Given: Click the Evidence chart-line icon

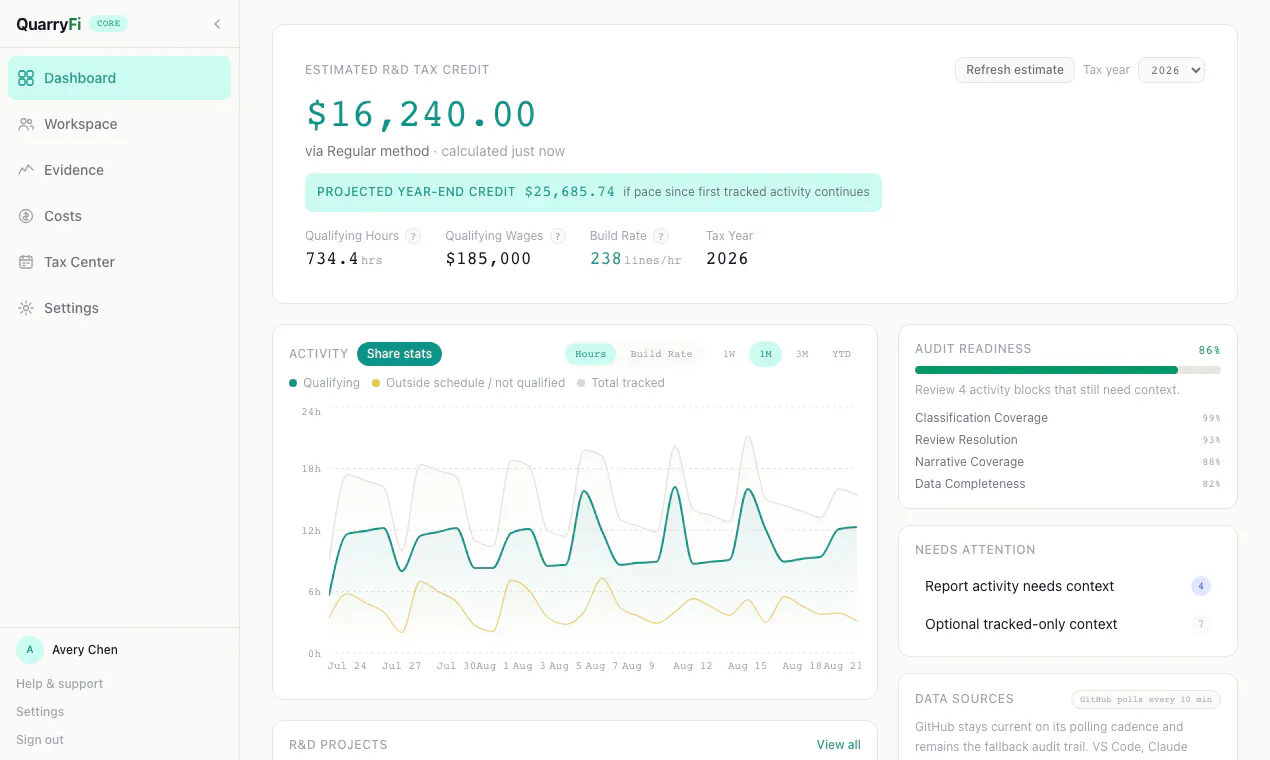Looking at the screenshot, I should [x=26, y=170].
